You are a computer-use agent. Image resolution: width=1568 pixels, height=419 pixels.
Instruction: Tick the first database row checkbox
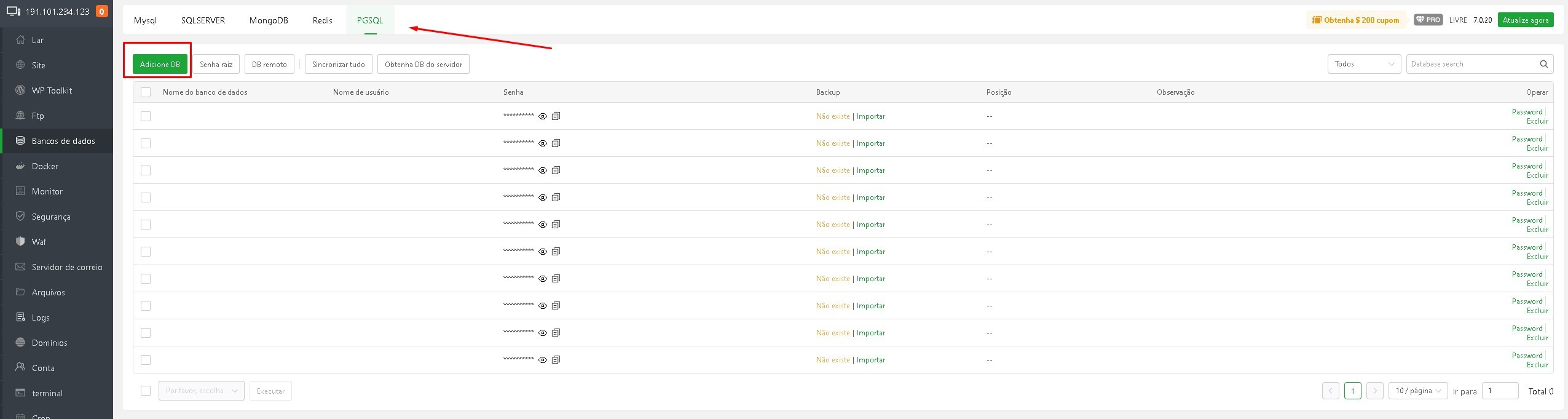pyautogui.click(x=146, y=116)
